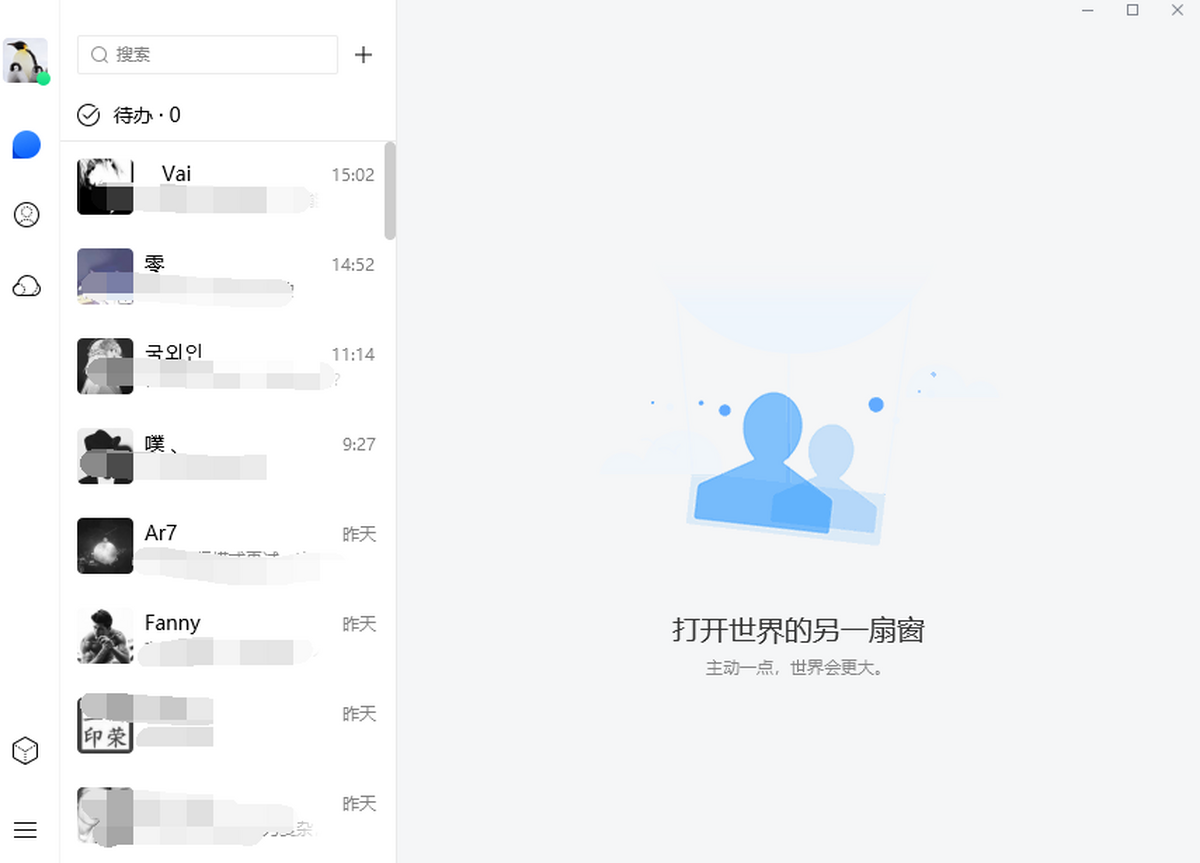Maximize the application window
This screenshot has height=863, width=1200.
pyautogui.click(x=1132, y=10)
